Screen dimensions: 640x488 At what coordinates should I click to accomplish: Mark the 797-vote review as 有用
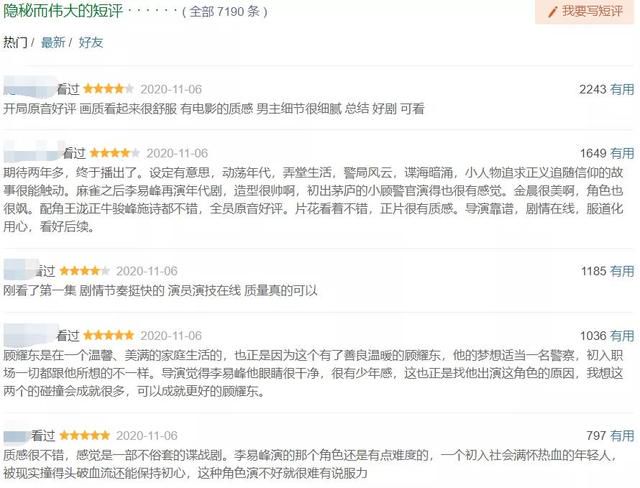click(622, 436)
